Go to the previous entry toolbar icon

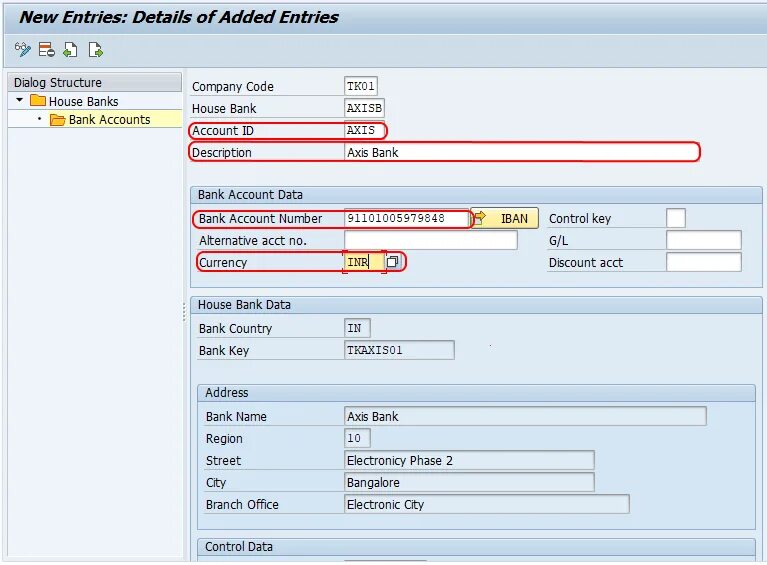coord(70,49)
